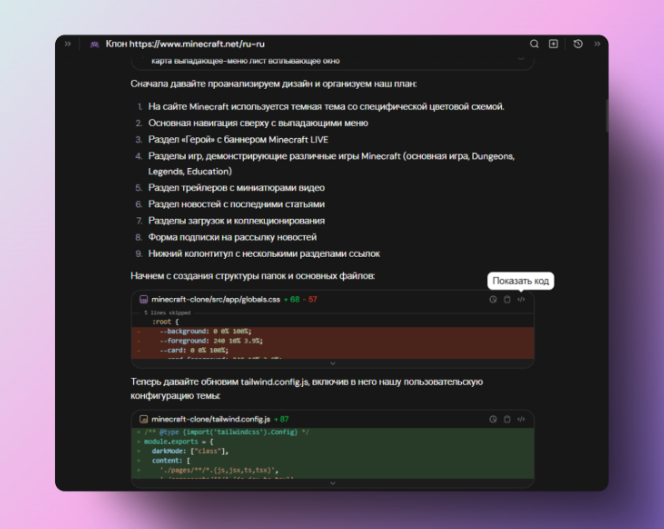Viewport: 664px width, 529px height.
Task: Show code for tailwind.config.js card
Action: coord(521,419)
